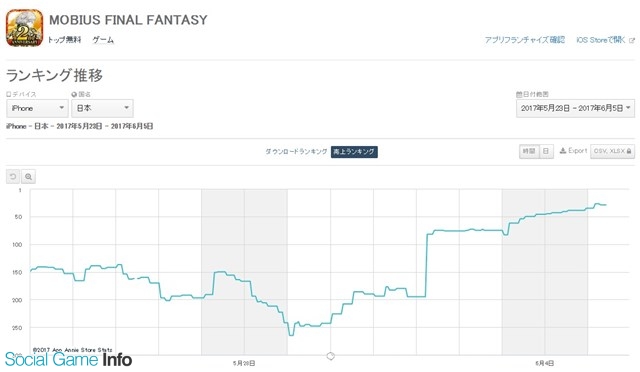Expand the 日本 country dropdown
Image resolution: width=640 pixels, height=372 pixels.
coord(102,108)
